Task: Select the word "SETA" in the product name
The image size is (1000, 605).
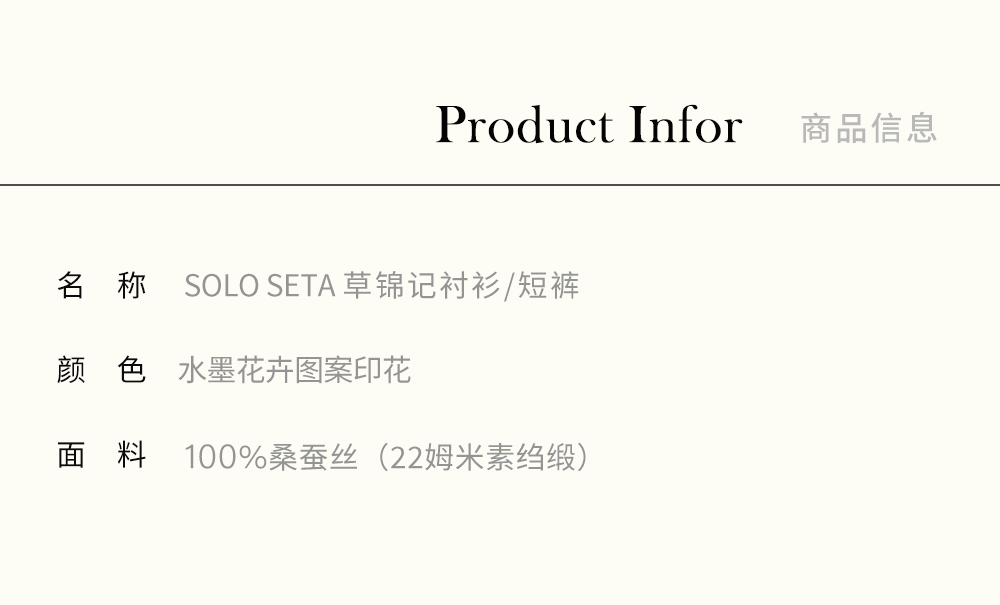Action: 301,287
